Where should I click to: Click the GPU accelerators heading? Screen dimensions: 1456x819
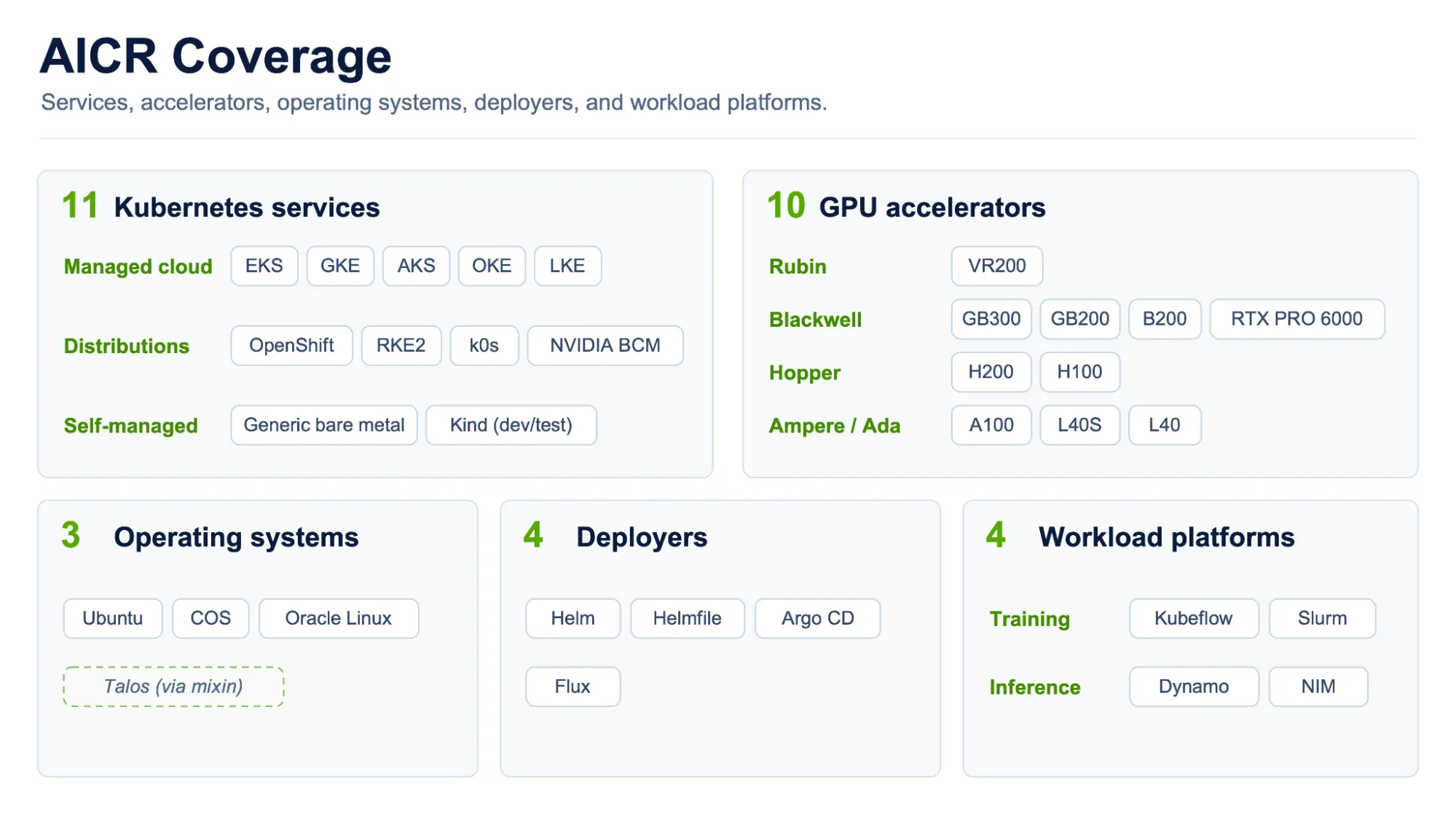tap(932, 207)
